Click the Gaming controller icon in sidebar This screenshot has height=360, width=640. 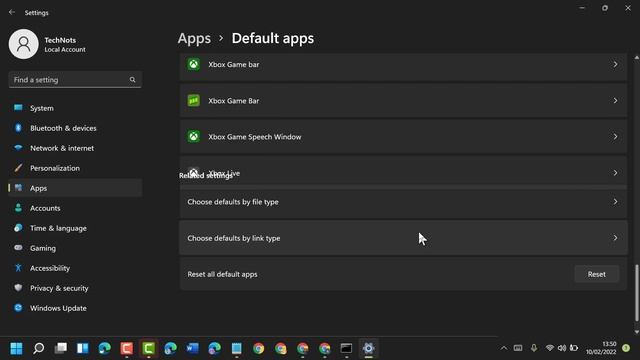(18, 248)
